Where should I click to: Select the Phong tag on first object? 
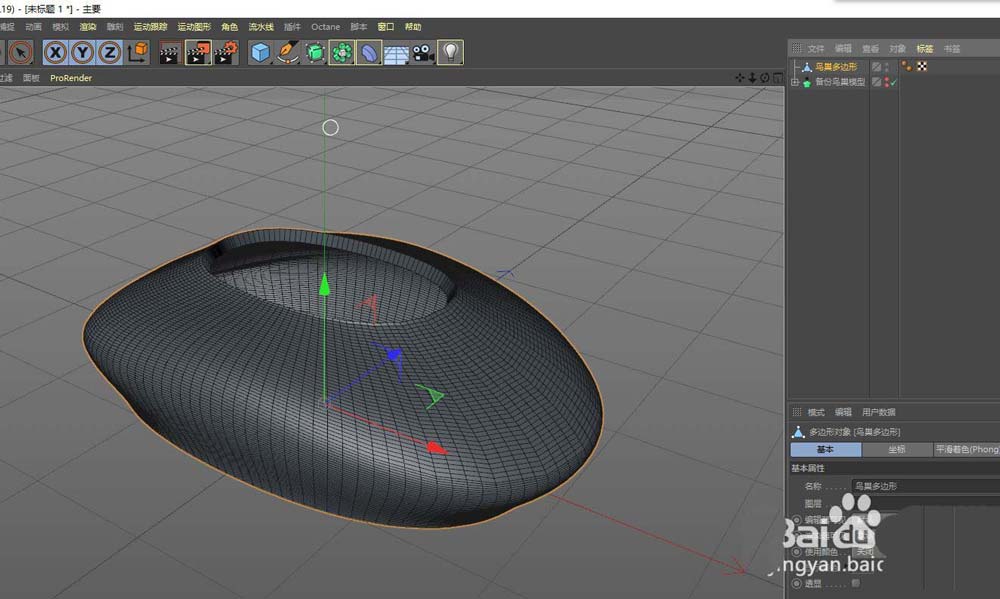pyautogui.click(x=906, y=66)
